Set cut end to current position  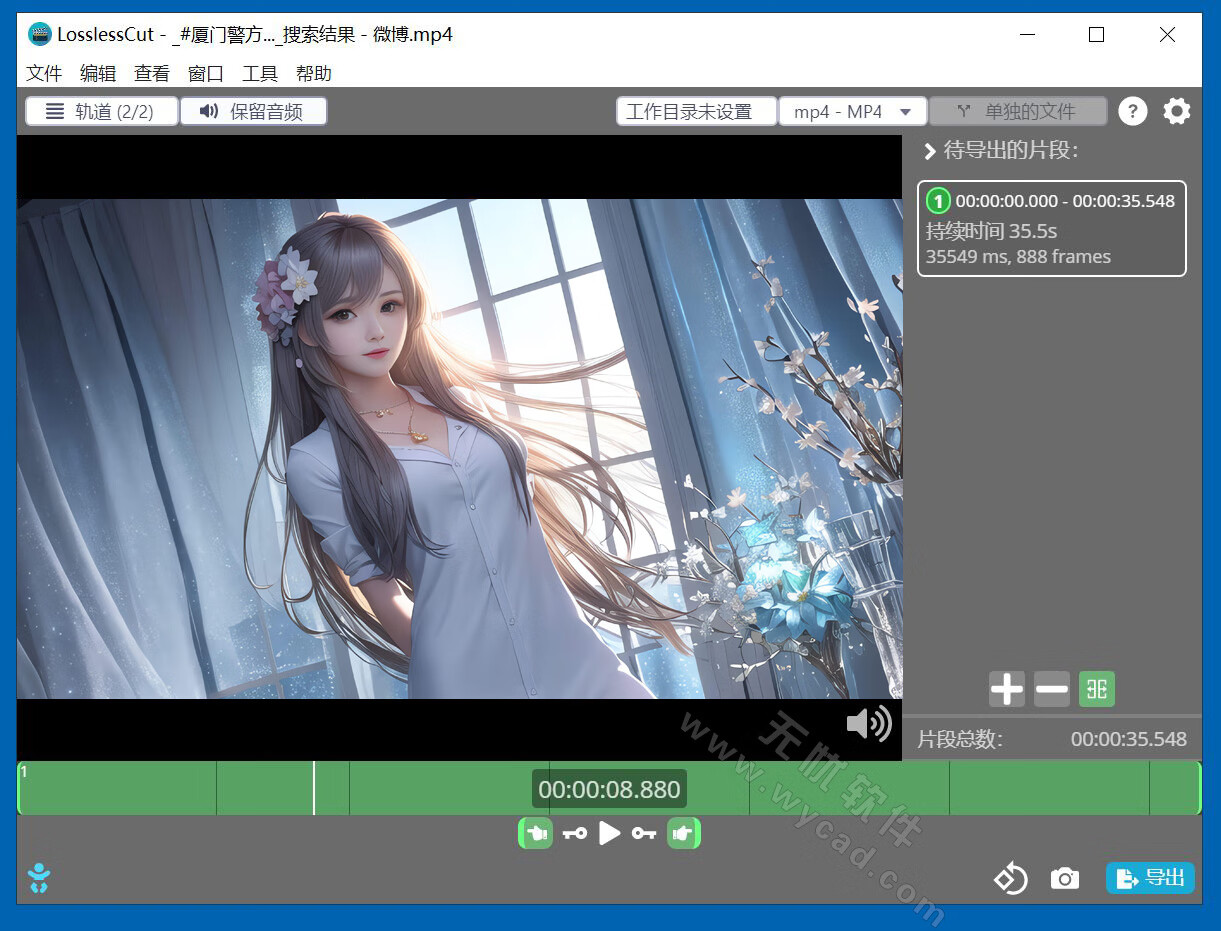[683, 833]
